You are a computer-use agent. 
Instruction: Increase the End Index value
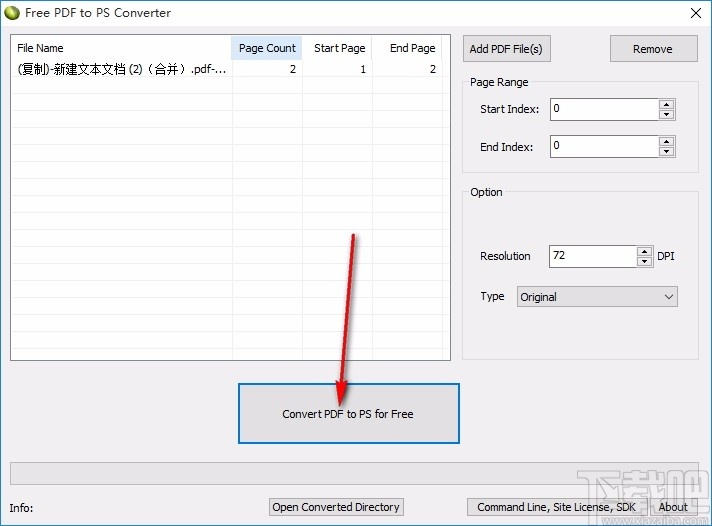(667, 141)
